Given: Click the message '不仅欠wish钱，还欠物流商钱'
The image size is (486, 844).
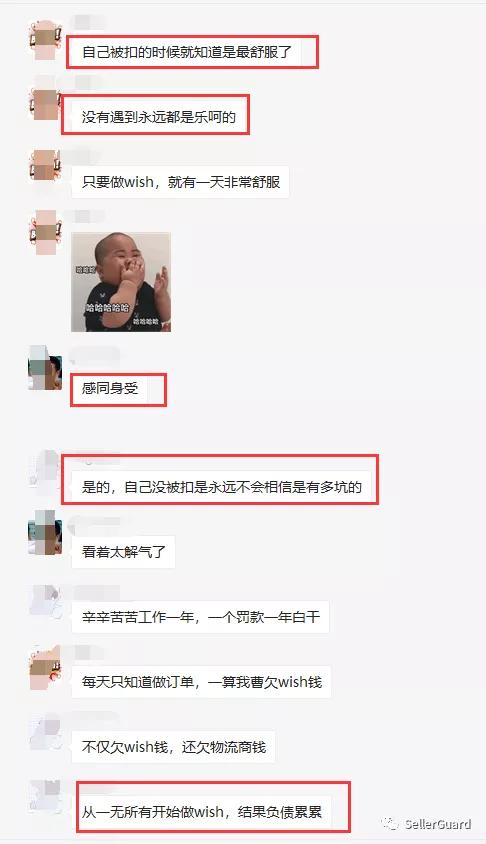Looking at the screenshot, I should point(173,747).
